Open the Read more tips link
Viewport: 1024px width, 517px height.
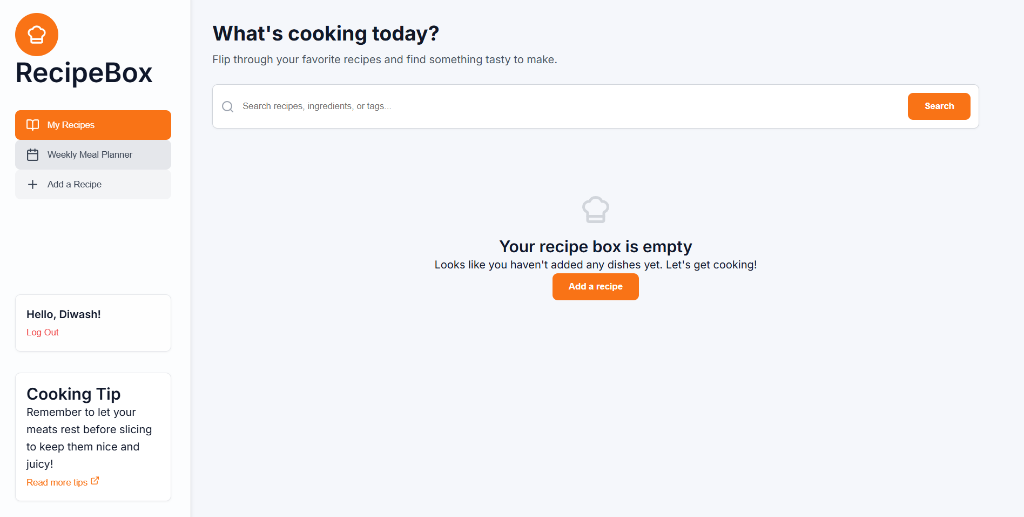(57, 482)
